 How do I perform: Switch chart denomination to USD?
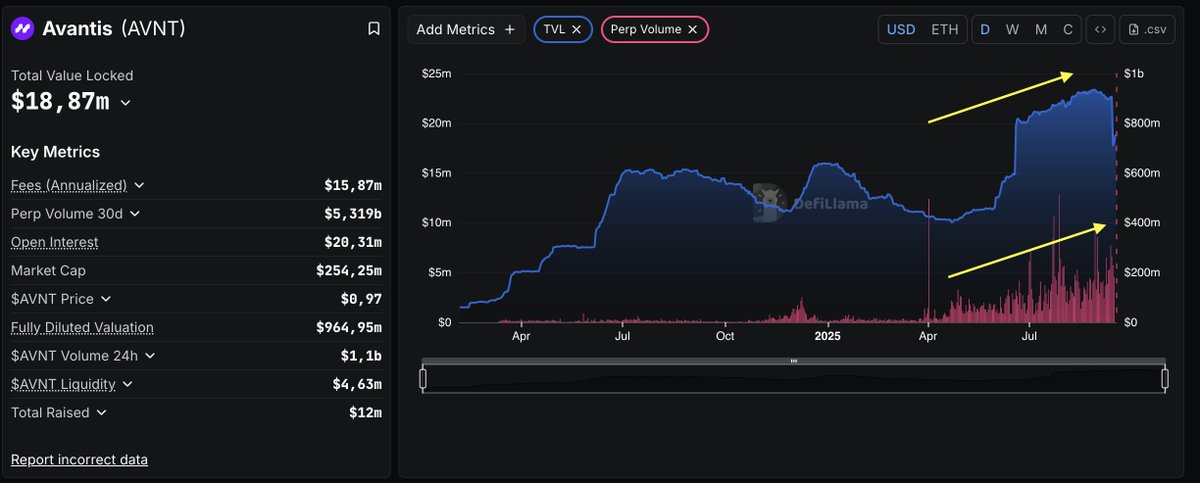[x=901, y=29]
